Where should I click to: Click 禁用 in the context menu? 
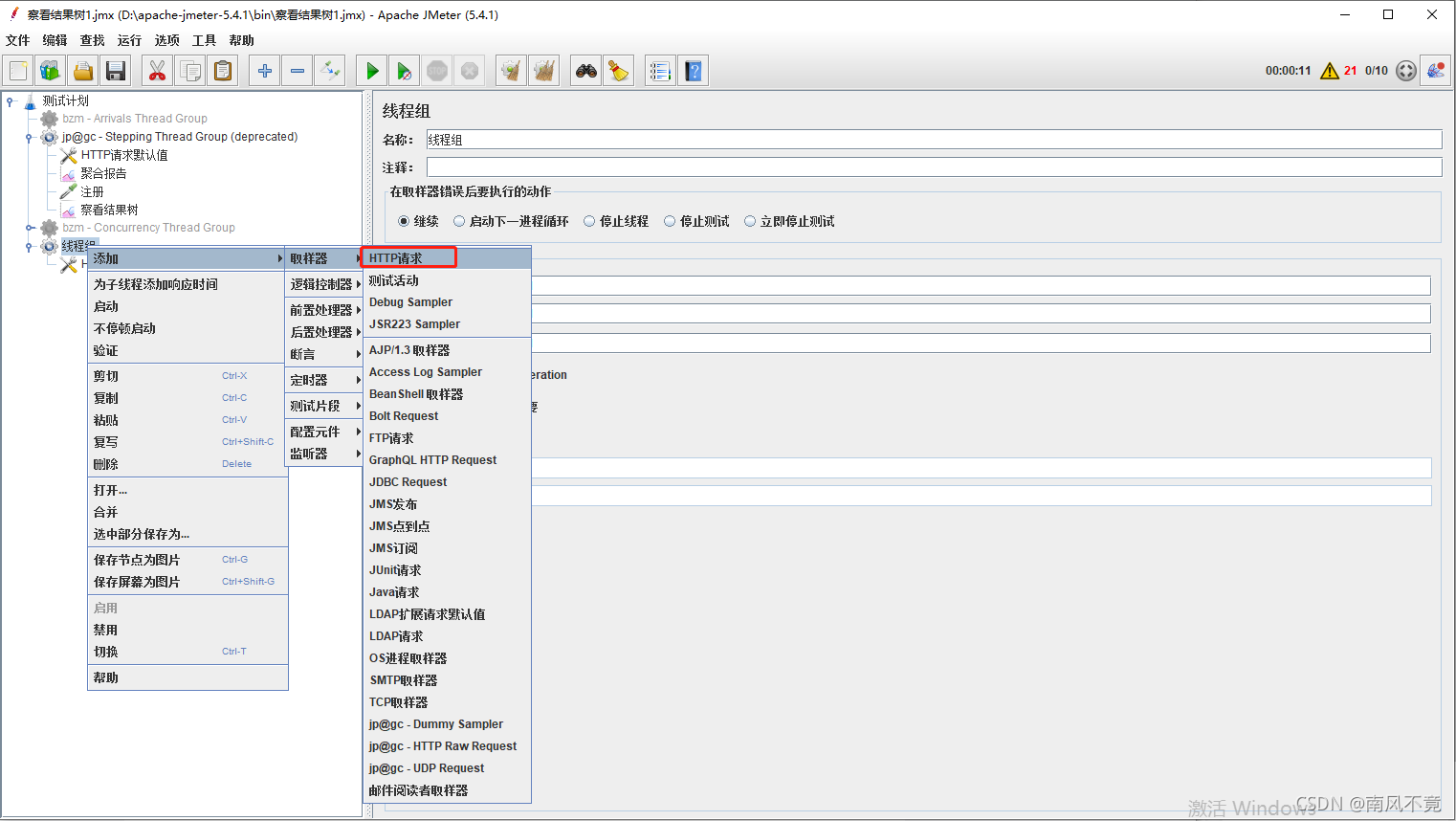point(188,630)
